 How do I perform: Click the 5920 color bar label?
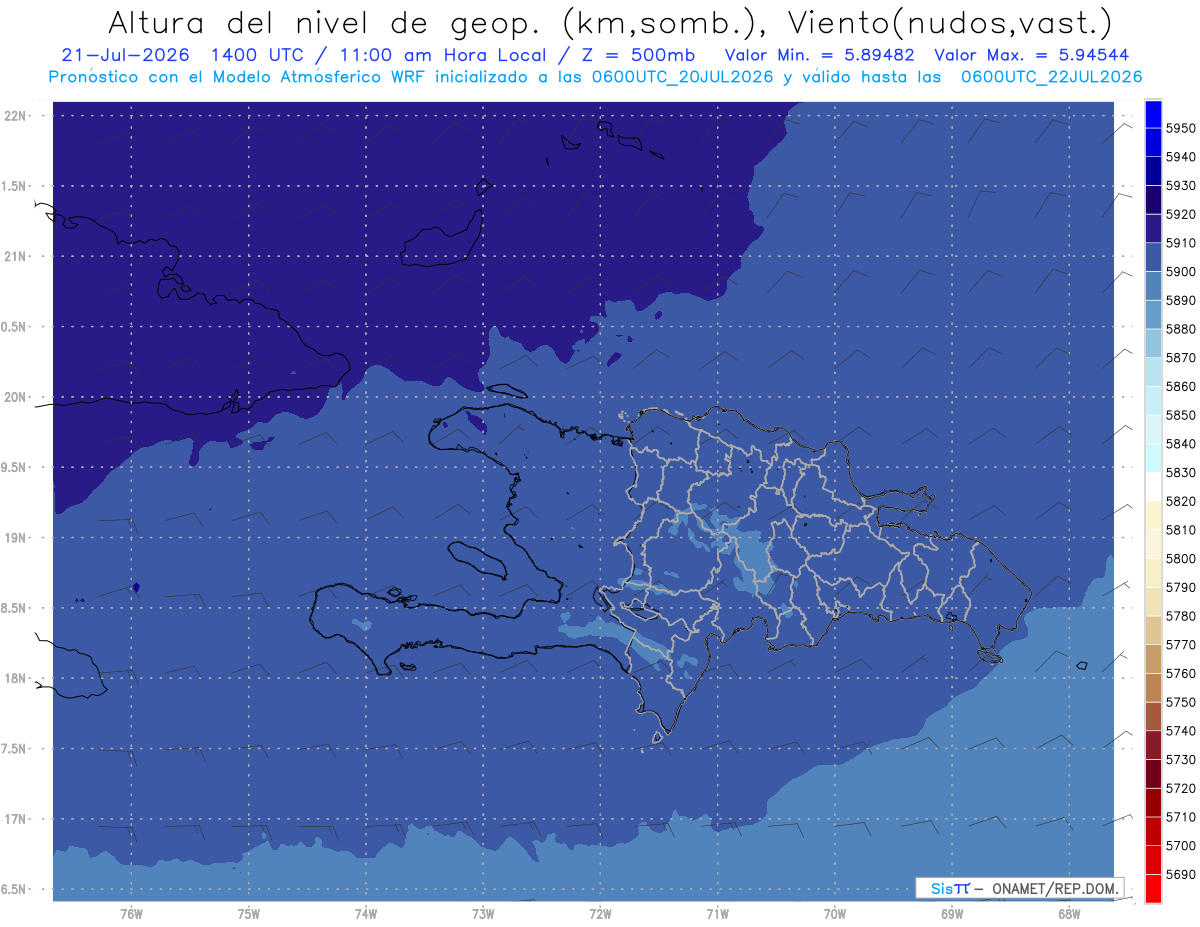[1180, 215]
